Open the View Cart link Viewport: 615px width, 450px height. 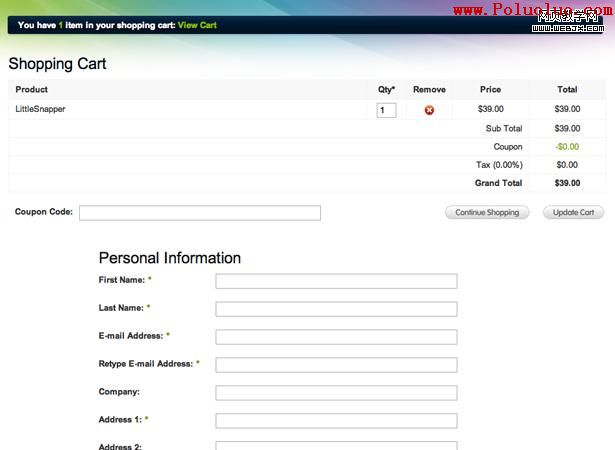click(197, 25)
